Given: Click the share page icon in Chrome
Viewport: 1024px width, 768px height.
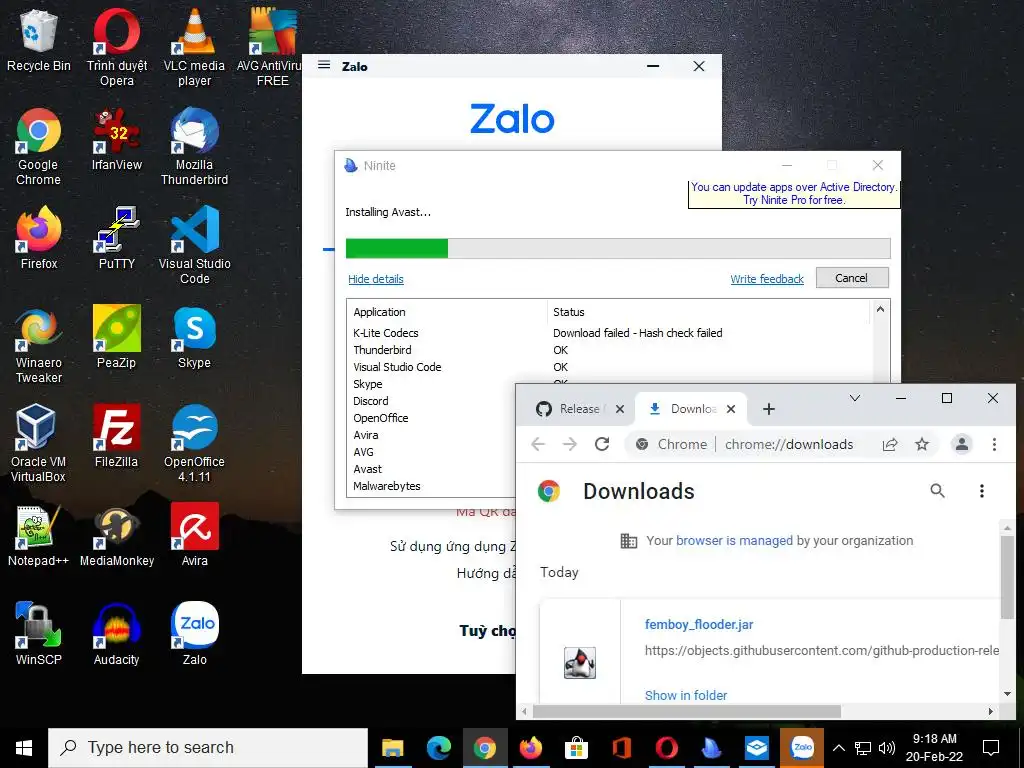Looking at the screenshot, I should point(890,444).
